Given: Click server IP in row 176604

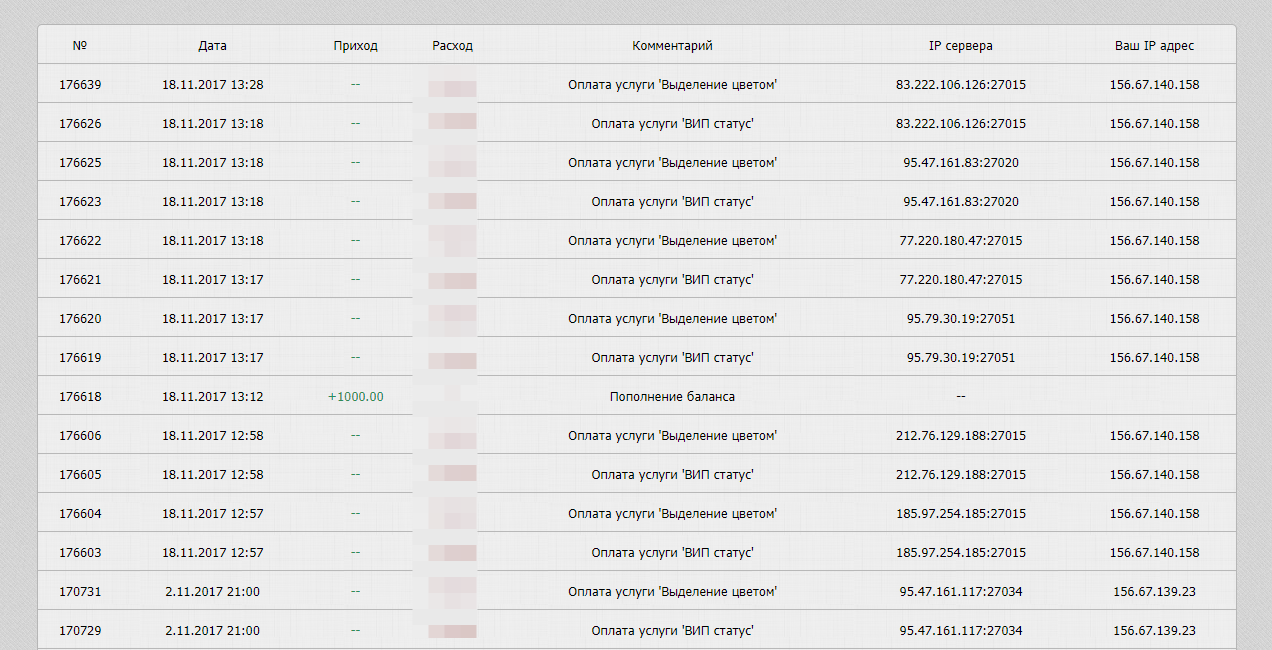Looking at the screenshot, I should 961,514.
